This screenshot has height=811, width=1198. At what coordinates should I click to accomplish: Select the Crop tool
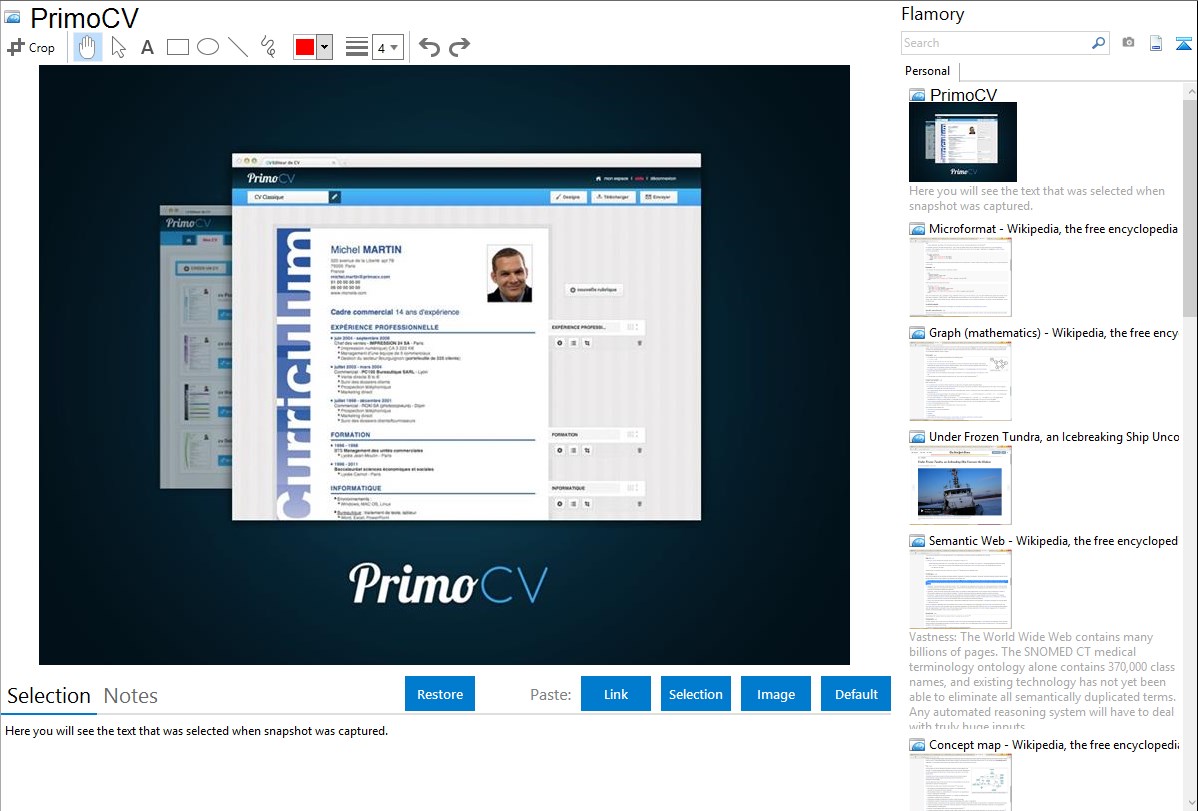31,47
